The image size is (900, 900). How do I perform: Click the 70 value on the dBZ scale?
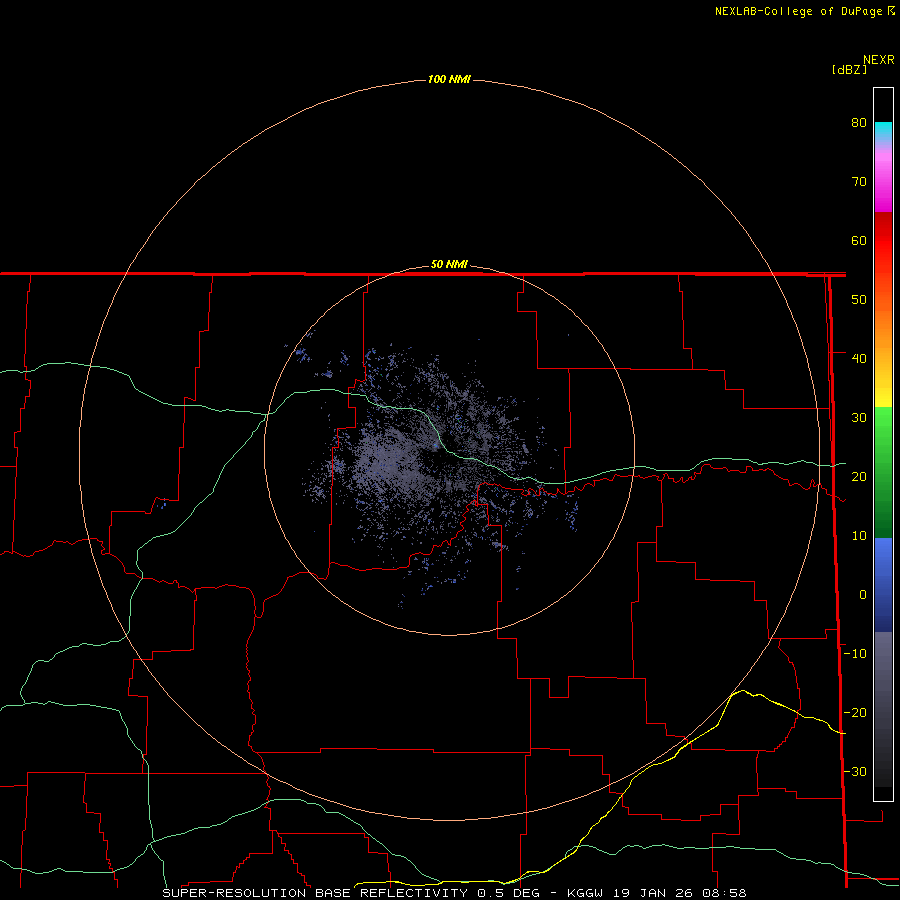coord(859,182)
